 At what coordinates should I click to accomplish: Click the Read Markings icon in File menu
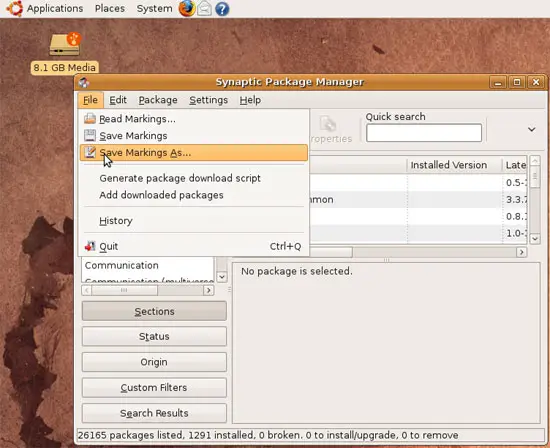[90, 119]
